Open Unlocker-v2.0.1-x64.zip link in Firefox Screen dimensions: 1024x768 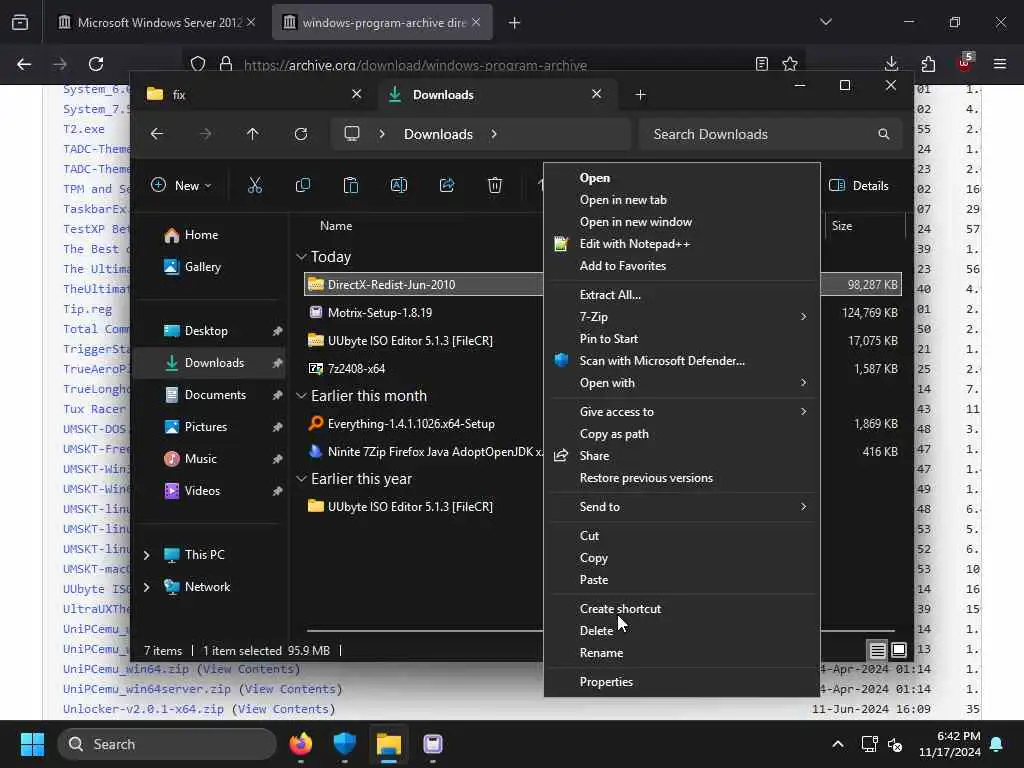(x=144, y=709)
